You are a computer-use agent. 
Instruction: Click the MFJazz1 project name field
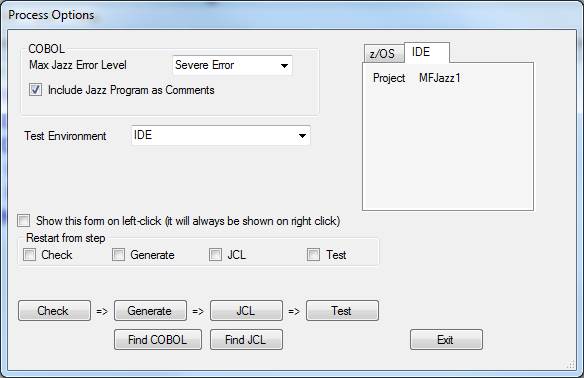pyautogui.click(x=440, y=78)
